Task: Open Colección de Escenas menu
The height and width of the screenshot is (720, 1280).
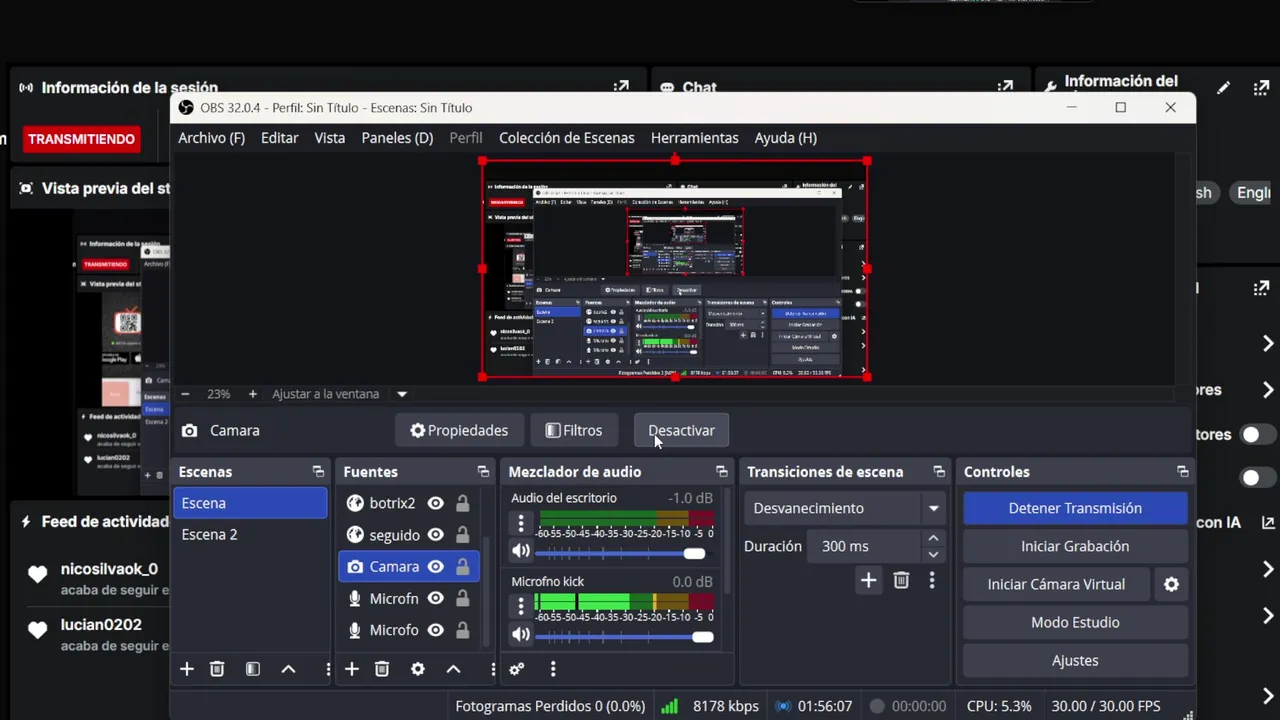Action: pyautogui.click(x=566, y=138)
